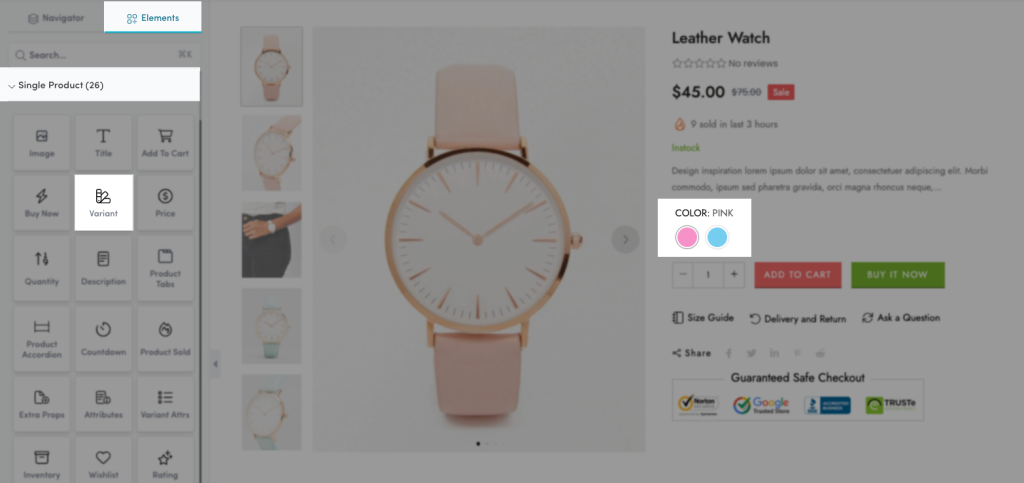Click the elements Search field
The width and height of the screenshot is (1024, 483).
click(104, 55)
